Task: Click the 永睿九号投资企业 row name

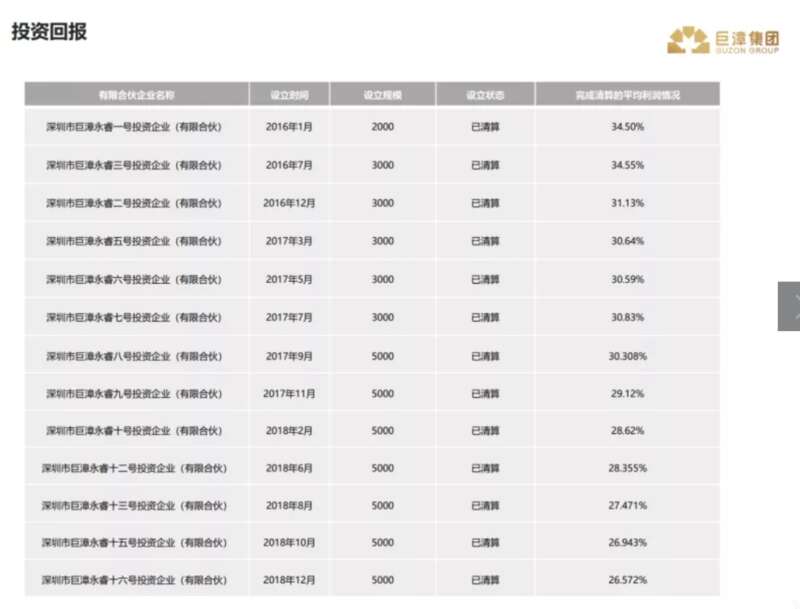Action: click(x=134, y=394)
